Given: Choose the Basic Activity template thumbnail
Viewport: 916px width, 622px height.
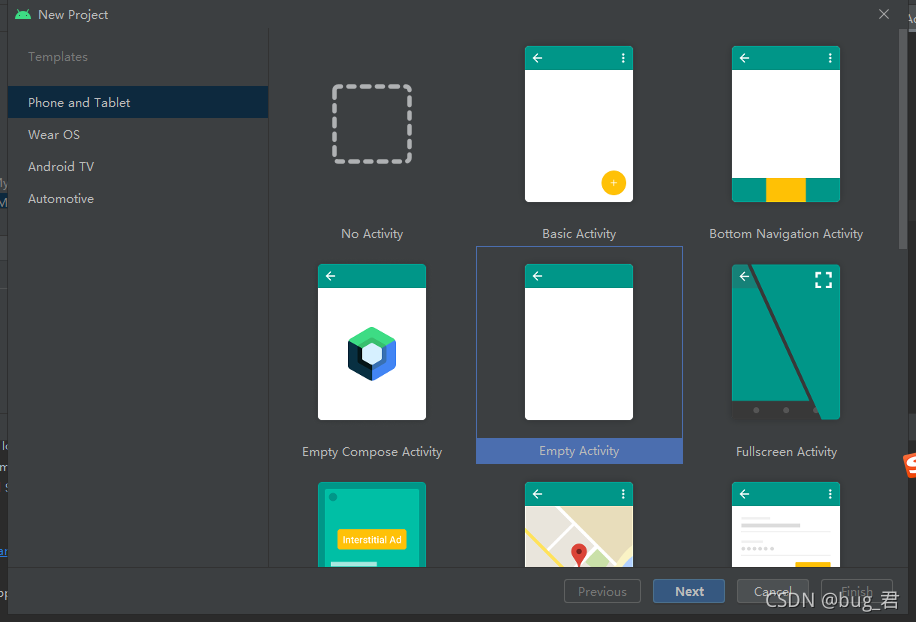Looking at the screenshot, I should tap(579, 124).
